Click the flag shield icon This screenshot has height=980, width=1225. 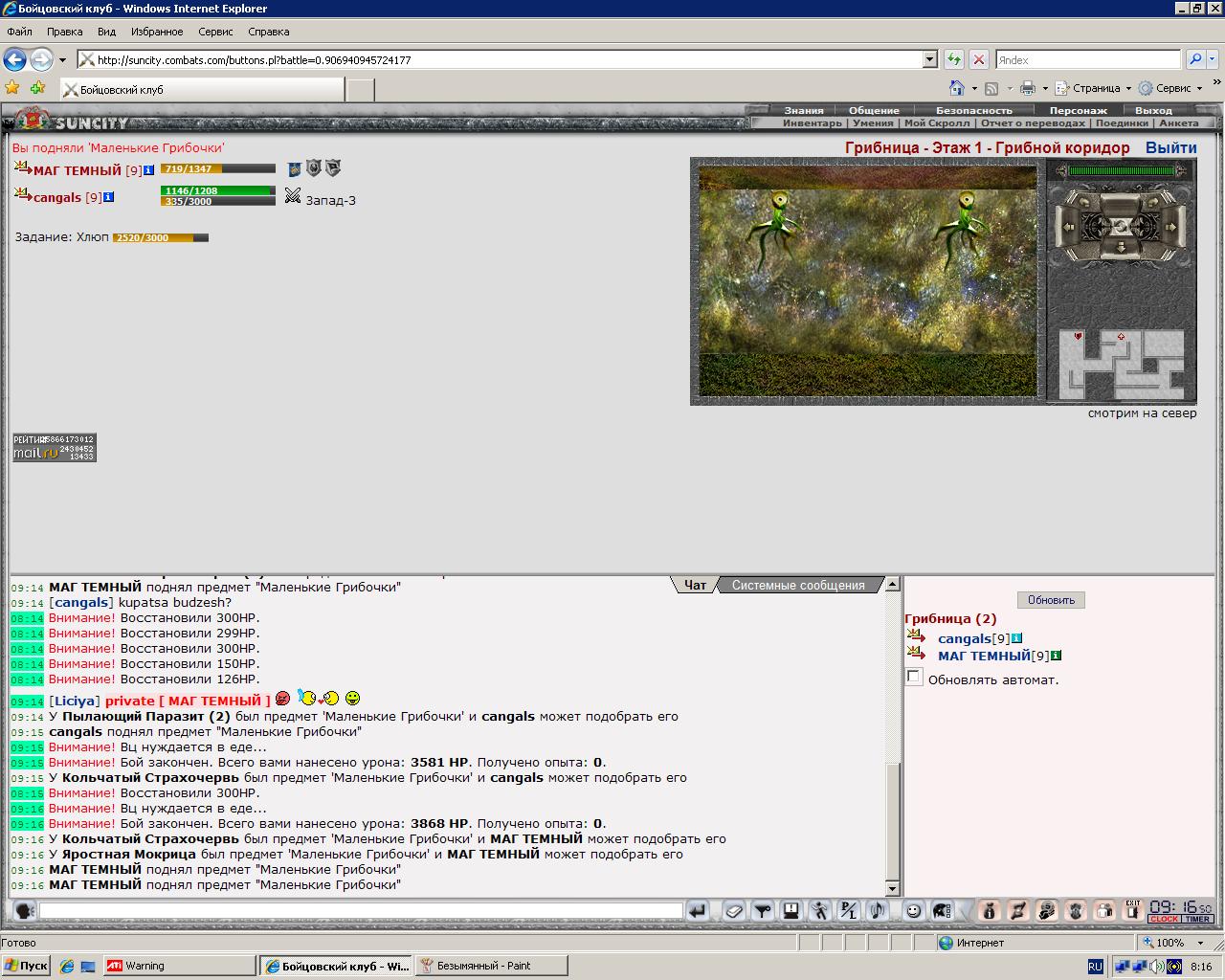click(332, 168)
